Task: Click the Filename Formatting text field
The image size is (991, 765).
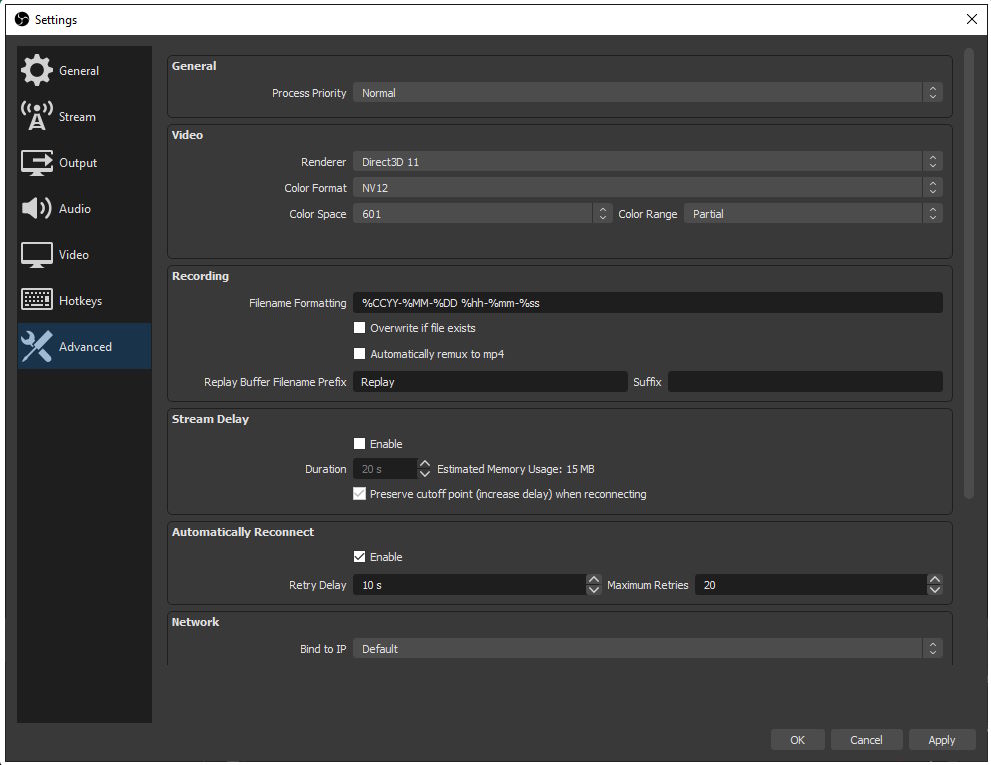Action: 647,303
